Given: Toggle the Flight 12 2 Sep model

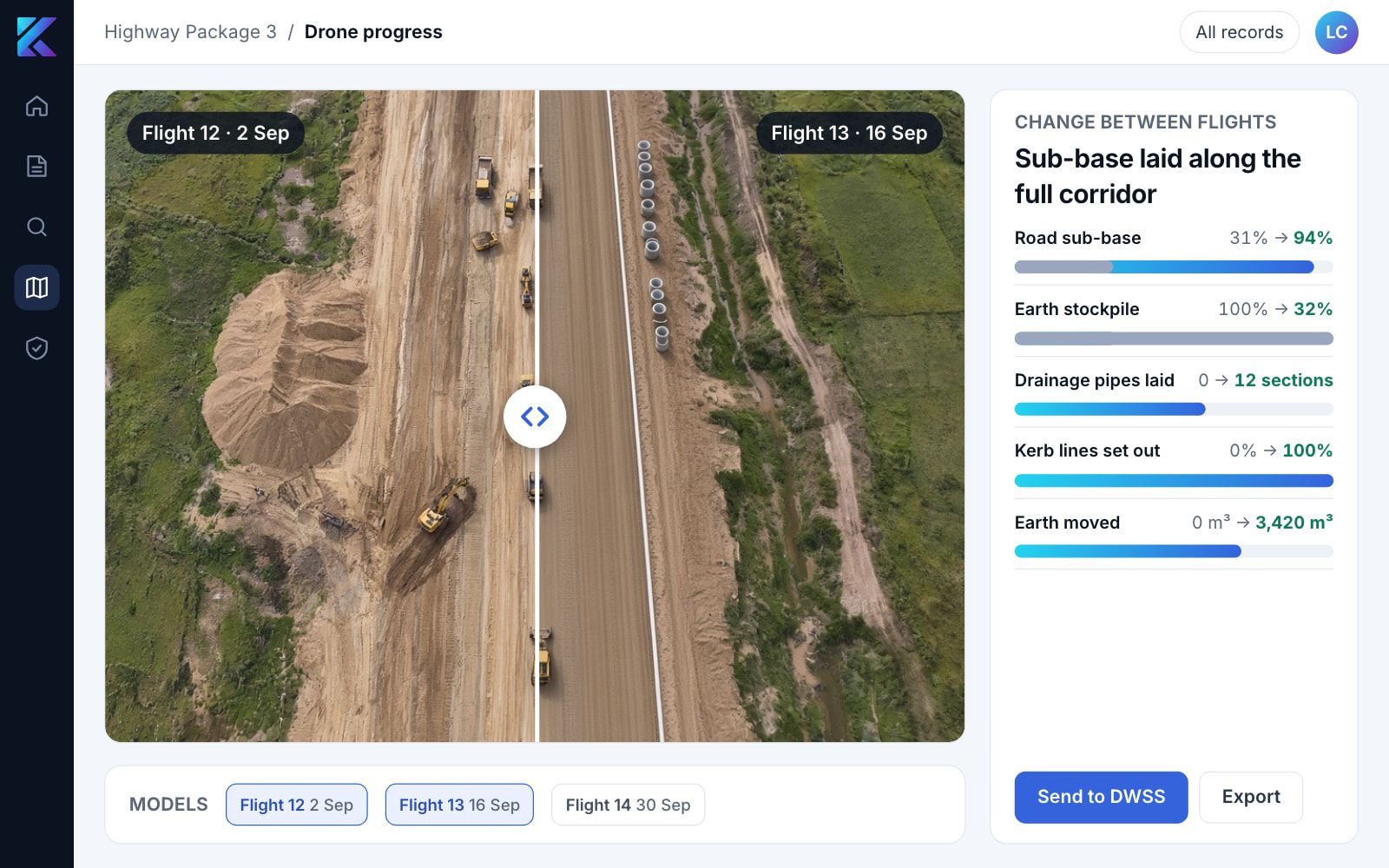Looking at the screenshot, I should (x=296, y=805).
